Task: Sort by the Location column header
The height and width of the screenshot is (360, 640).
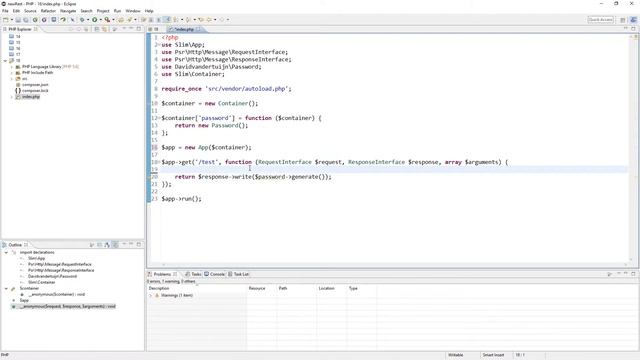Action: tap(331, 288)
